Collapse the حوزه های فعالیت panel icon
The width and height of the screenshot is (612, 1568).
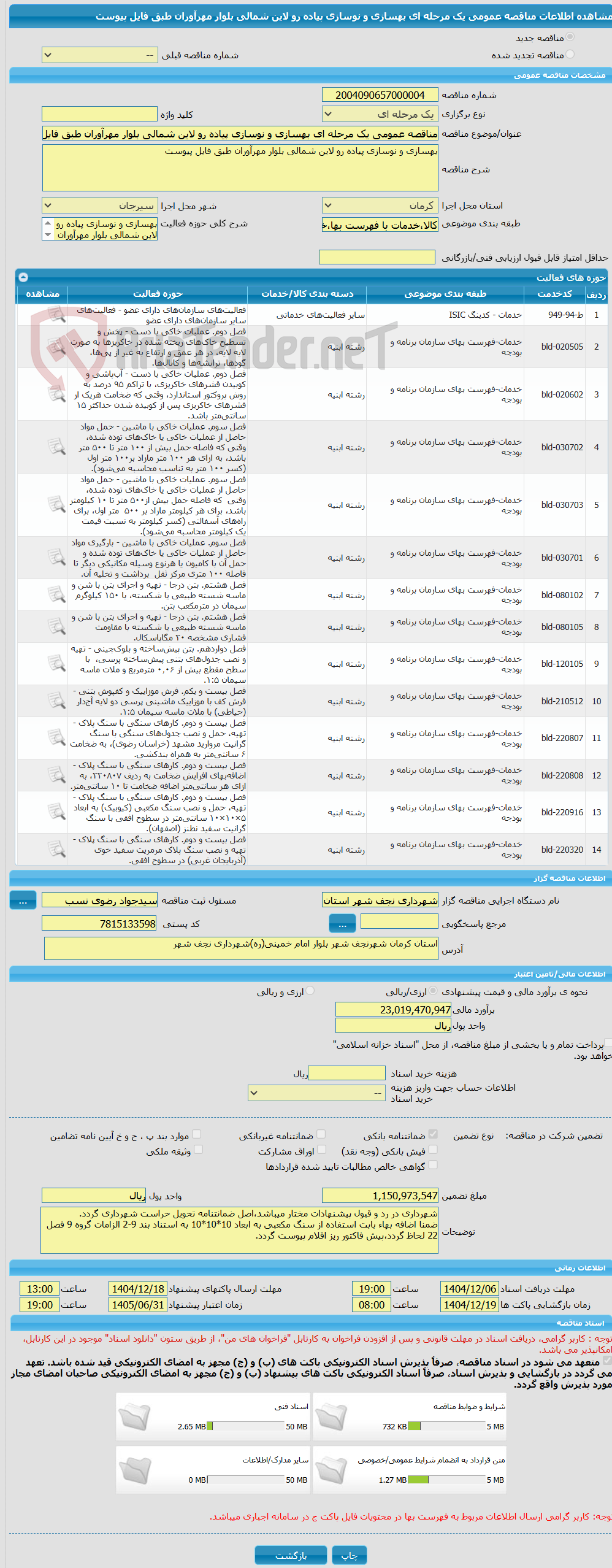[x=23, y=277]
